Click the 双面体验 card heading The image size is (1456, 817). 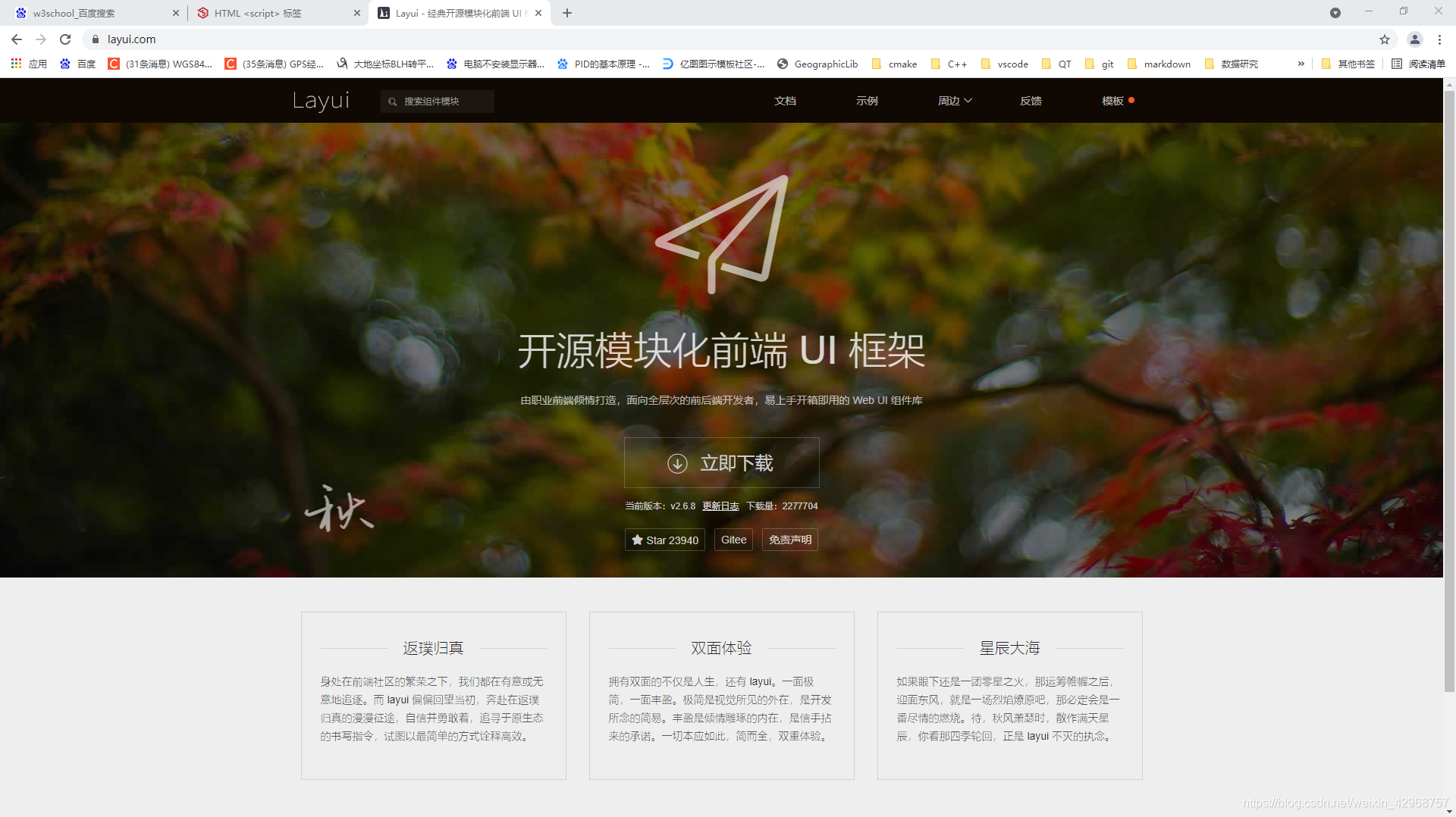(x=721, y=648)
